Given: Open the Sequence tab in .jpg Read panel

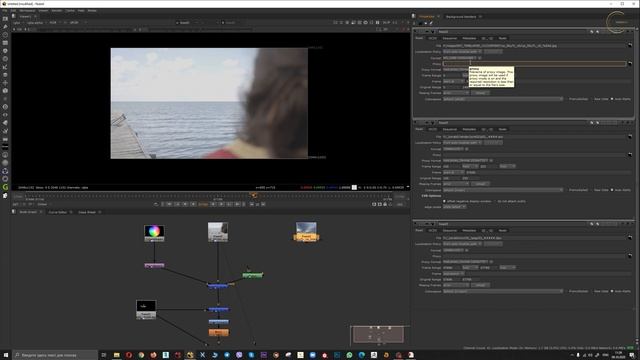Looking at the screenshot, I should [450, 38].
